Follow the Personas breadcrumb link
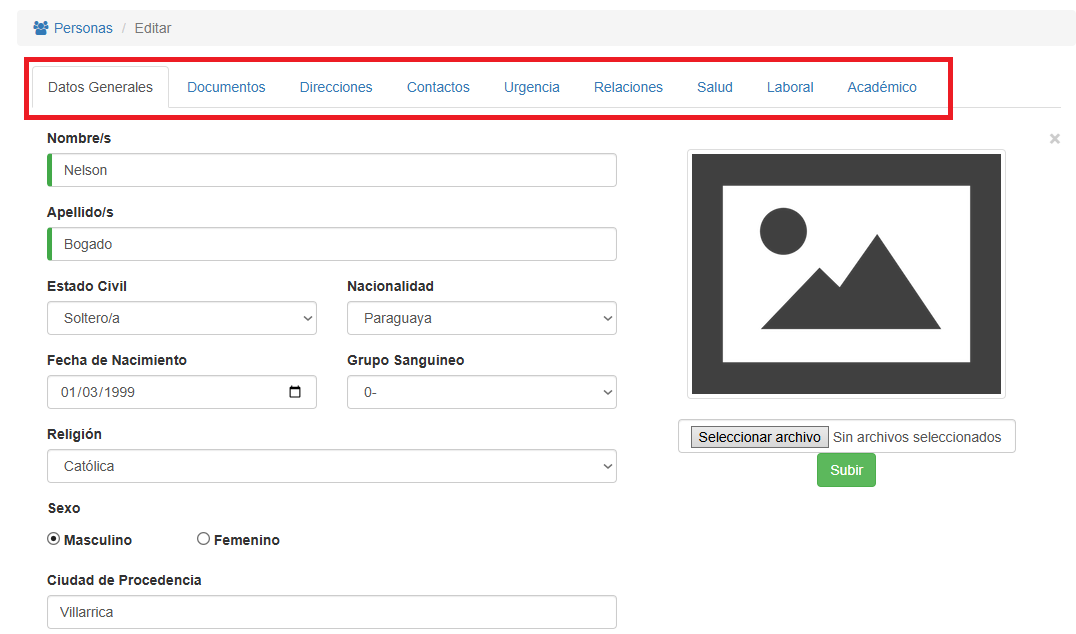This screenshot has width=1076, height=634. click(83, 28)
